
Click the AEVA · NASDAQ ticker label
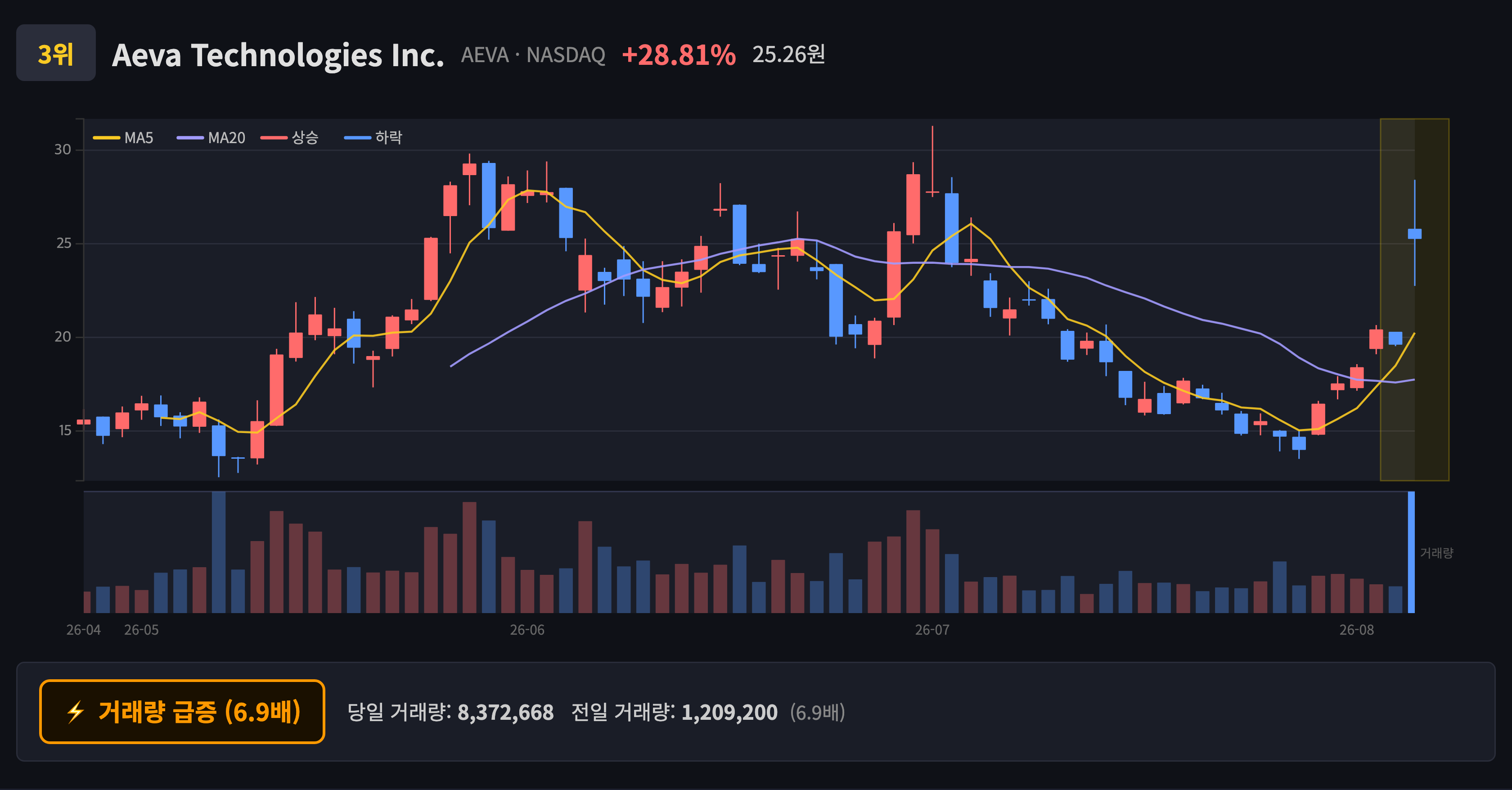coord(533,55)
